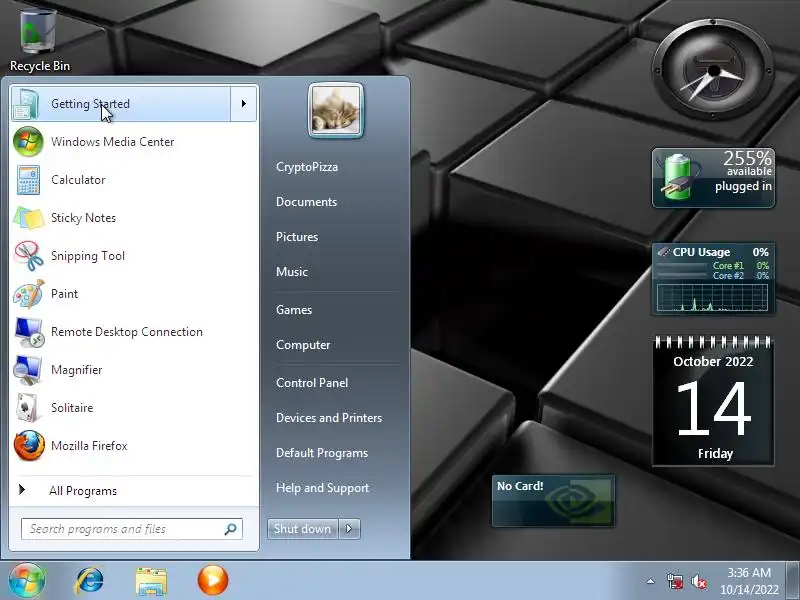Screen dimensions: 800x600
Task: Open Computer from Start menu
Action: 303,345
